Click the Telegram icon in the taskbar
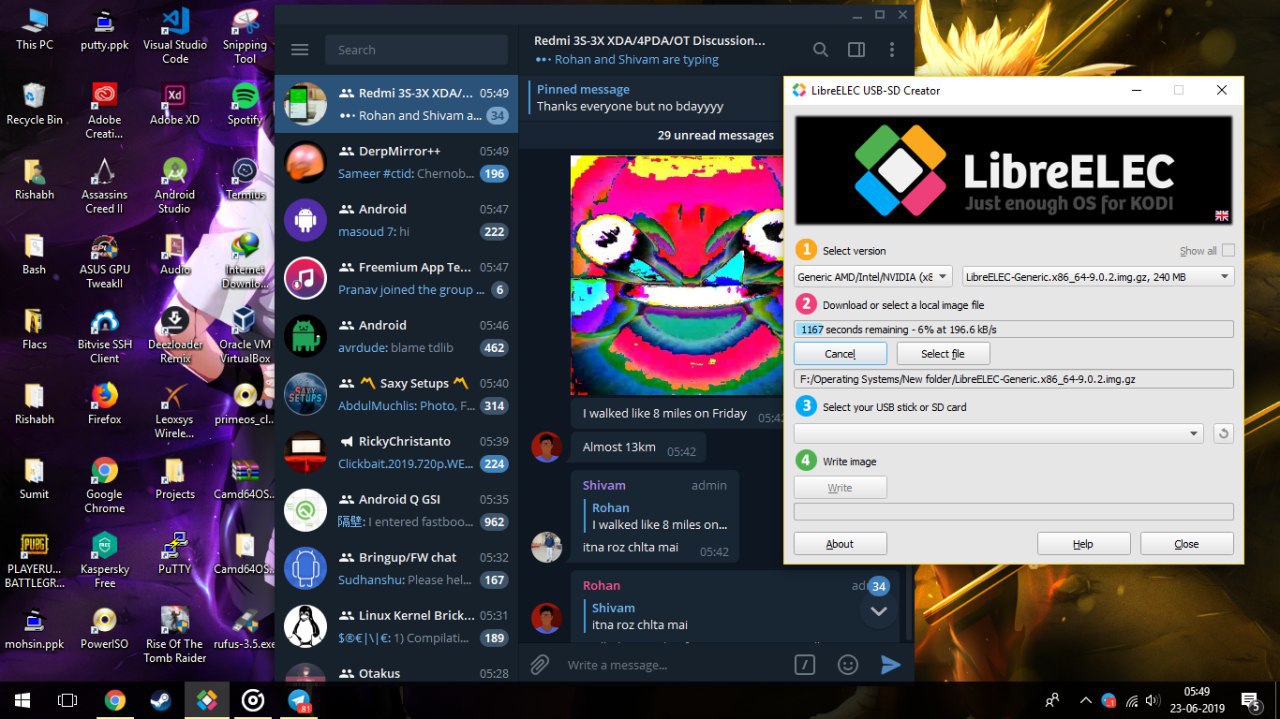1280x719 pixels. pos(299,700)
